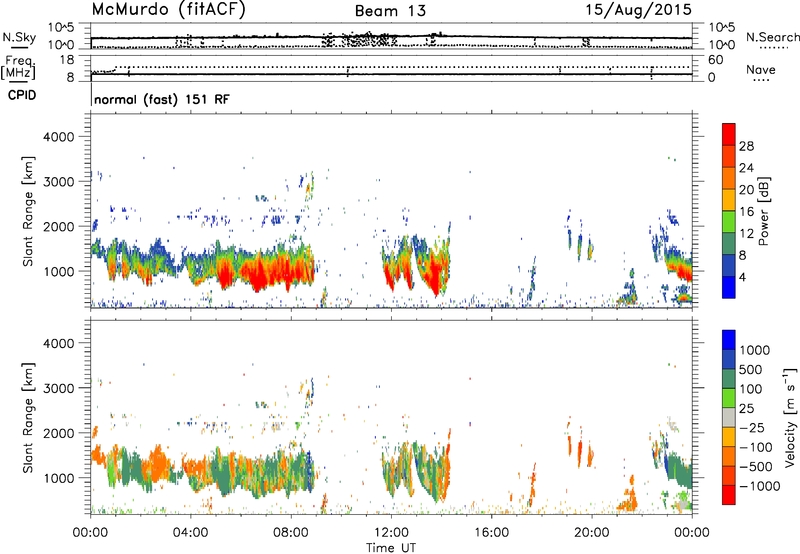The height and width of the screenshot is (554, 800).
Task: Click the "normal (fast) 151 RF" text
Action: coord(162,99)
